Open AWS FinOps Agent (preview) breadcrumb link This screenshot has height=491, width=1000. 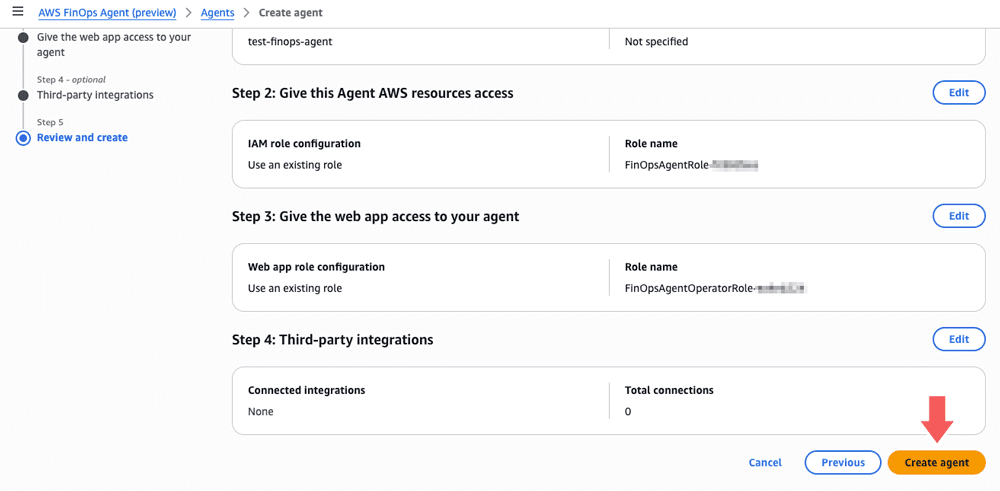pos(107,13)
